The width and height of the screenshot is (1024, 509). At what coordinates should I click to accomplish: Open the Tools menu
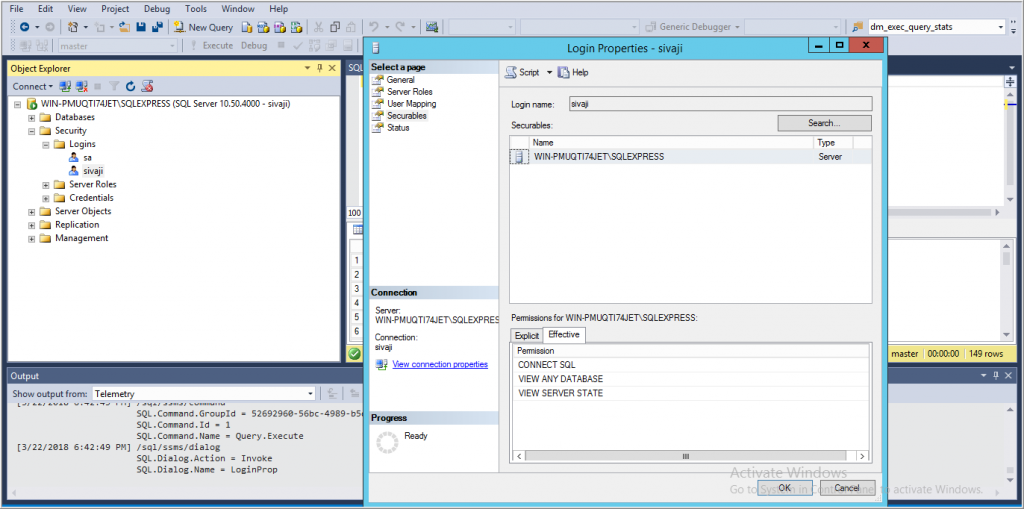(x=196, y=9)
